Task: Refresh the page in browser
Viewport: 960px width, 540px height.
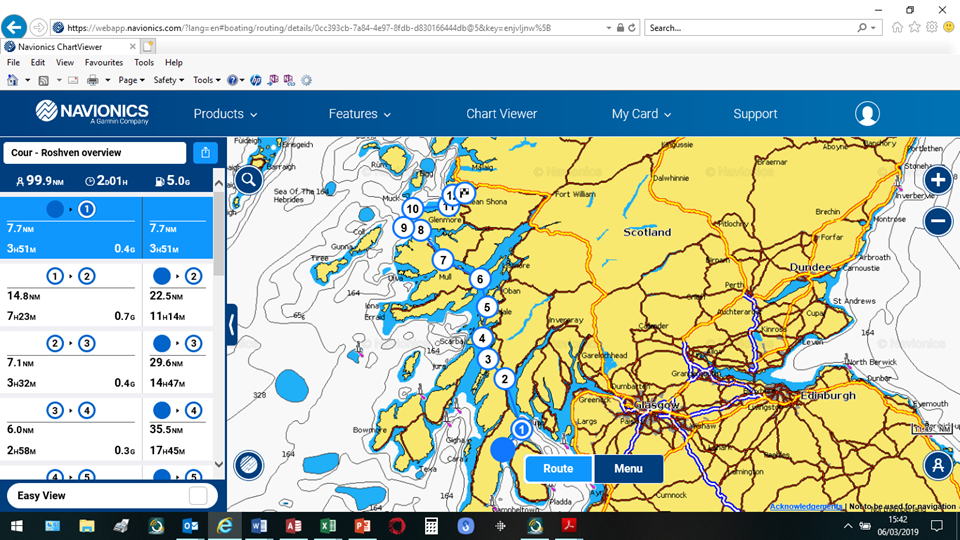Action: pyautogui.click(x=632, y=28)
